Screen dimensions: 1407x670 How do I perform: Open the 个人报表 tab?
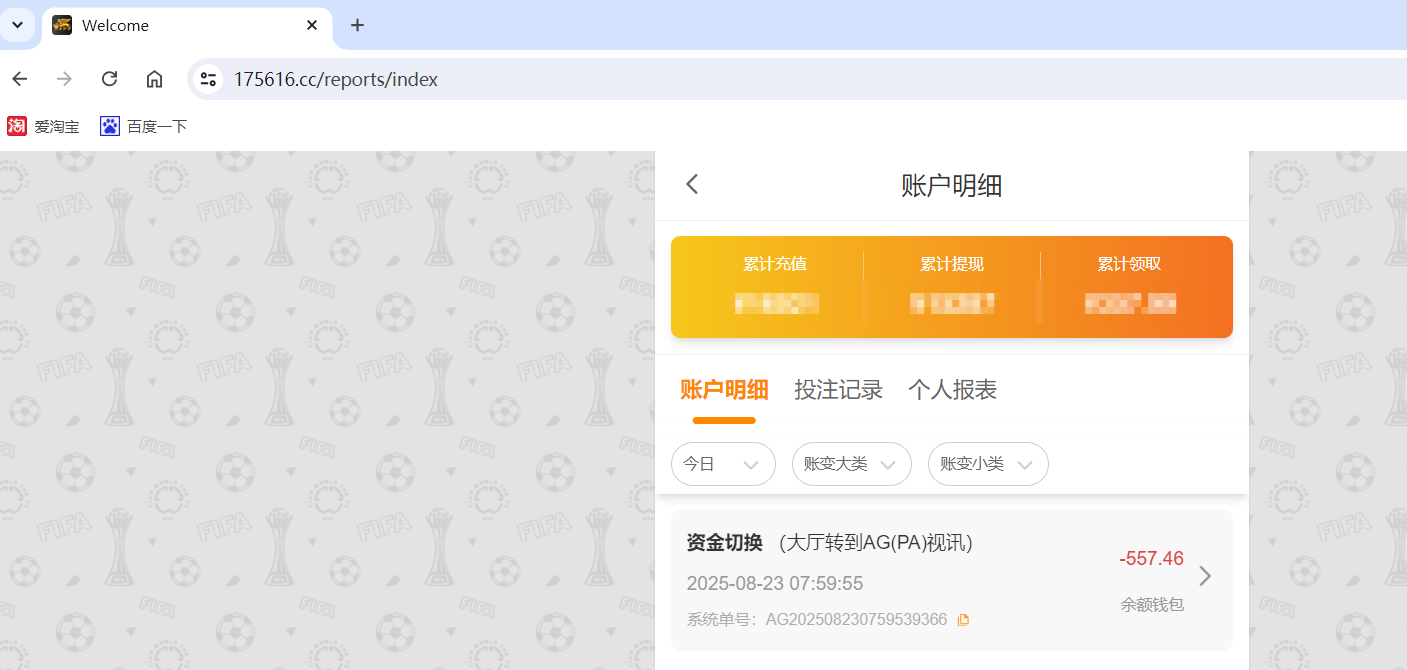(x=951, y=390)
